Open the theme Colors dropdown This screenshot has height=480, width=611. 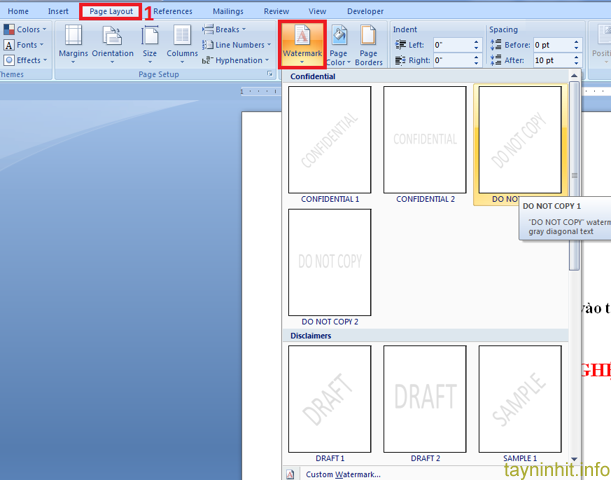coord(25,30)
